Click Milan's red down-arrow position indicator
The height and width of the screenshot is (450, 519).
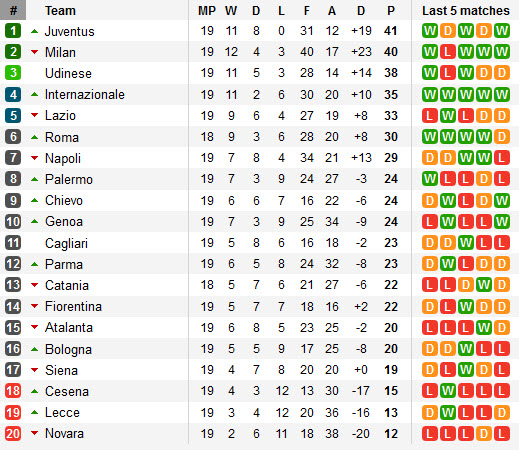tap(34, 52)
